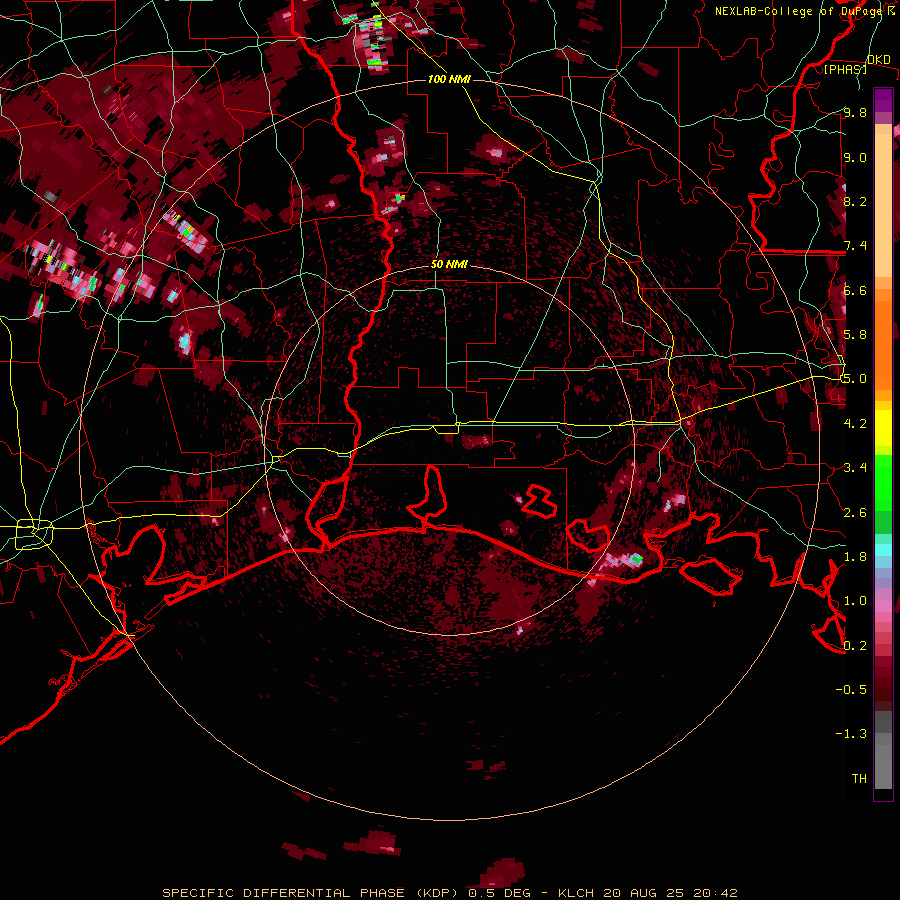Click the 0.2 value on the scale
Screen dimensions: 900x900
point(855,645)
